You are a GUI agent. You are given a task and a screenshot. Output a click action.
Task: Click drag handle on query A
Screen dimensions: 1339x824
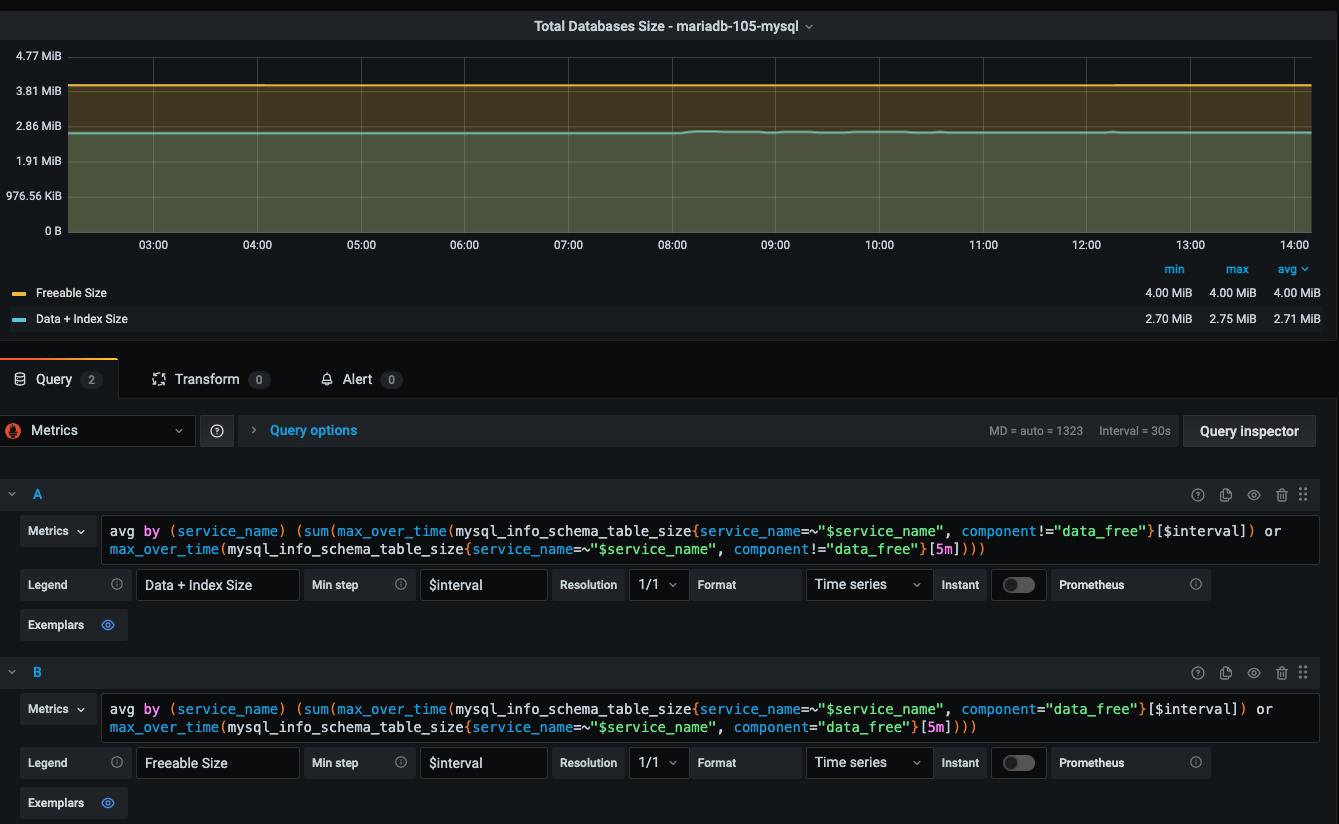[x=1303, y=494]
